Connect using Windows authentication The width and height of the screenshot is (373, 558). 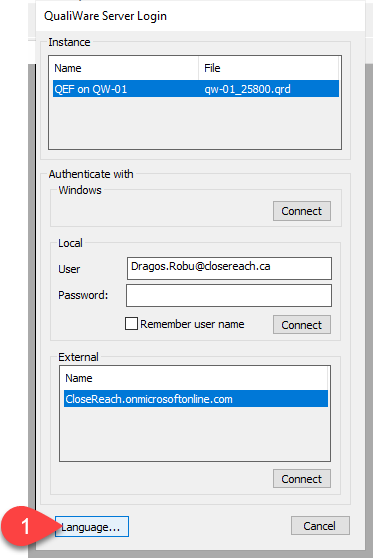(302, 211)
